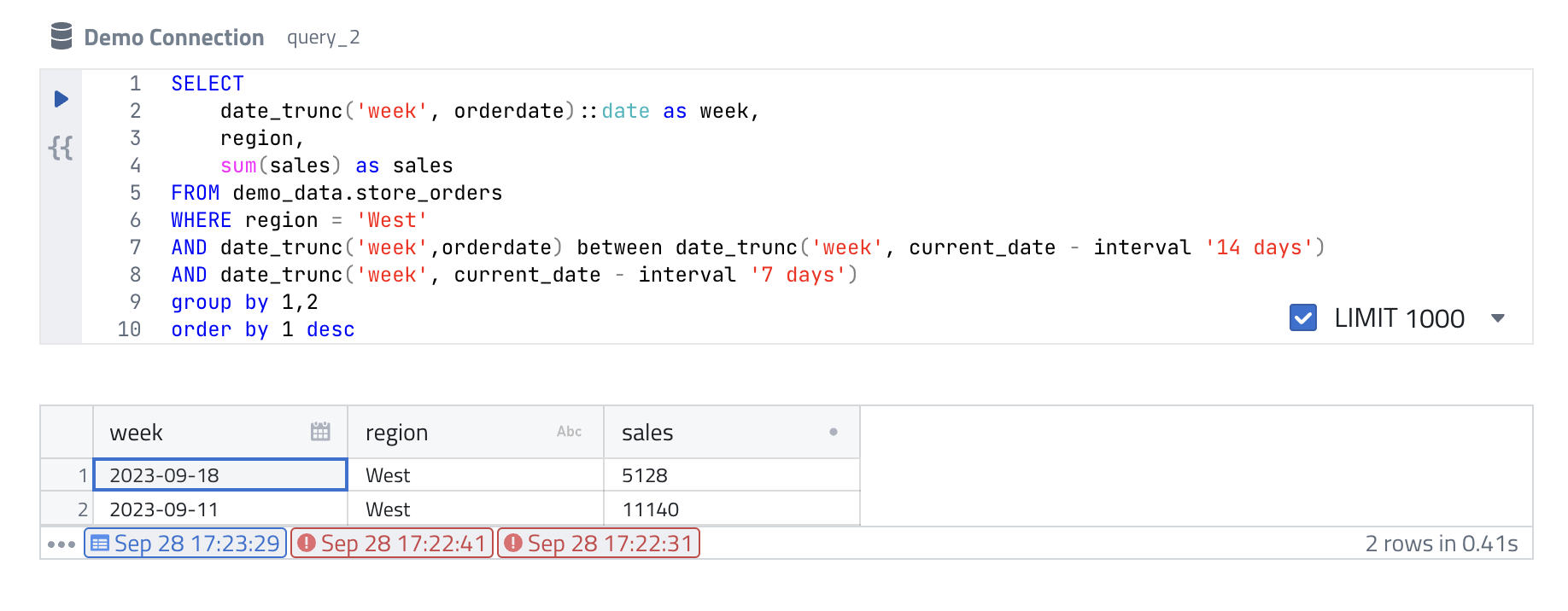1568x611 pixels.
Task: Click the calendar icon in week column header
Action: [x=320, y=432]
